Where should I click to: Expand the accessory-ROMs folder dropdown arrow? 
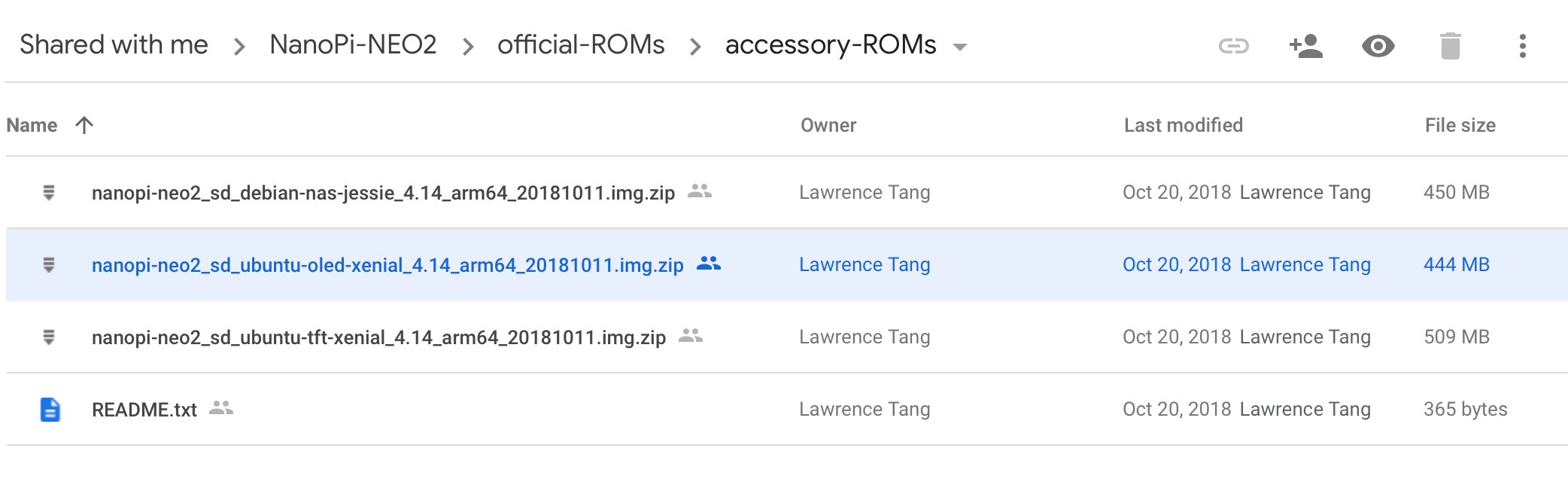click(x=959, y=47)
